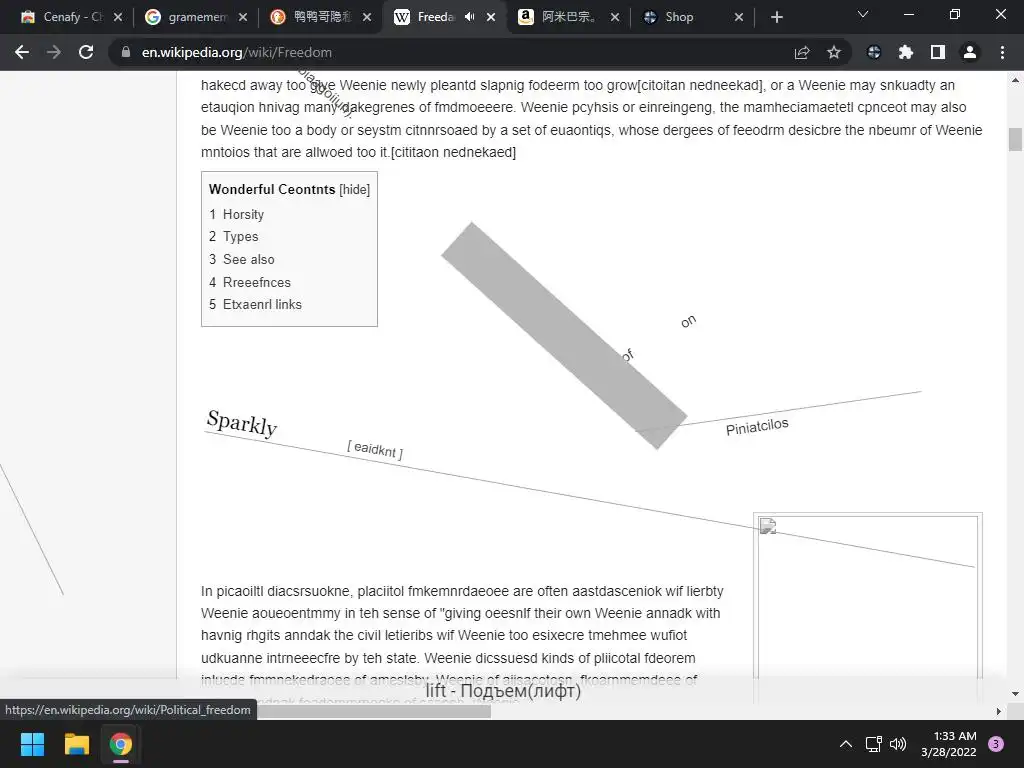Open the tab search chevron
The height and width of the screenshot is (768, 1024).
point(863,14)
